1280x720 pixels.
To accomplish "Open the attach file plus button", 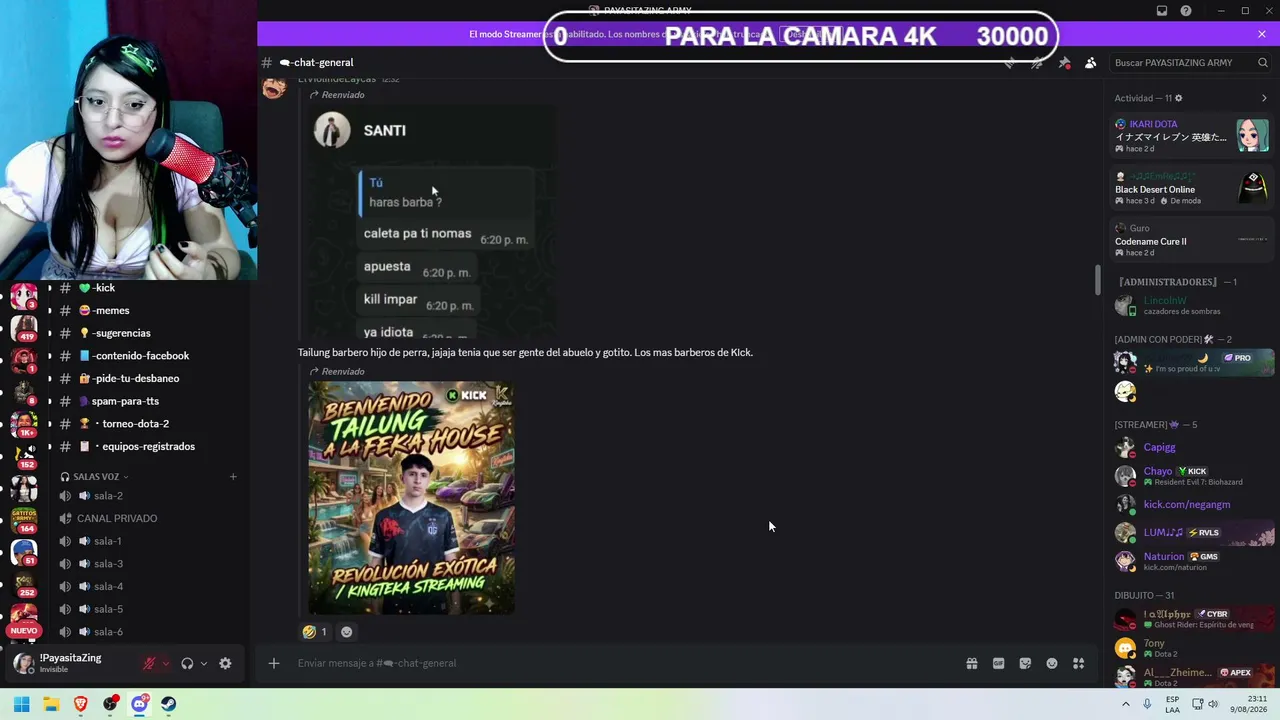I will point(274,663).
